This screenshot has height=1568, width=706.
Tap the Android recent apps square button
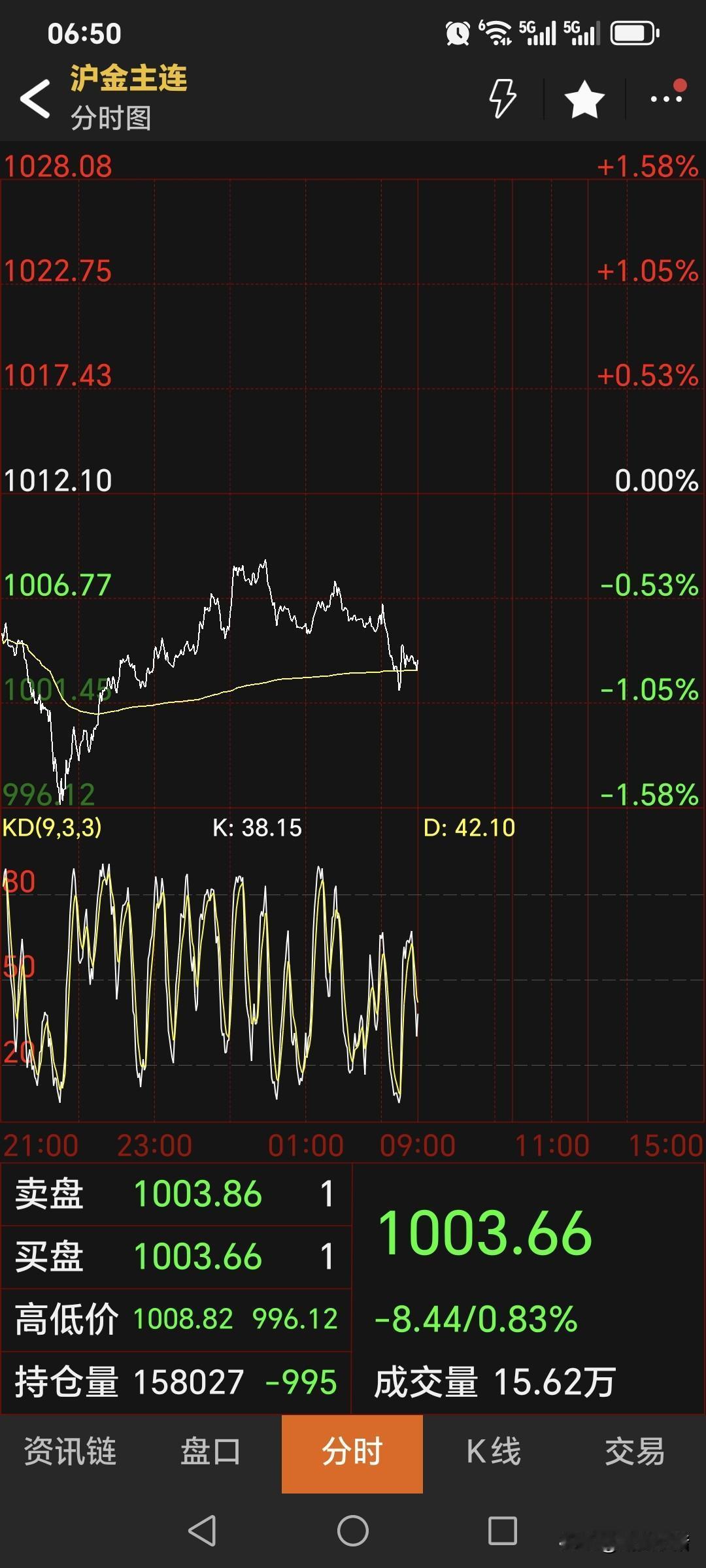[503, 1531]
